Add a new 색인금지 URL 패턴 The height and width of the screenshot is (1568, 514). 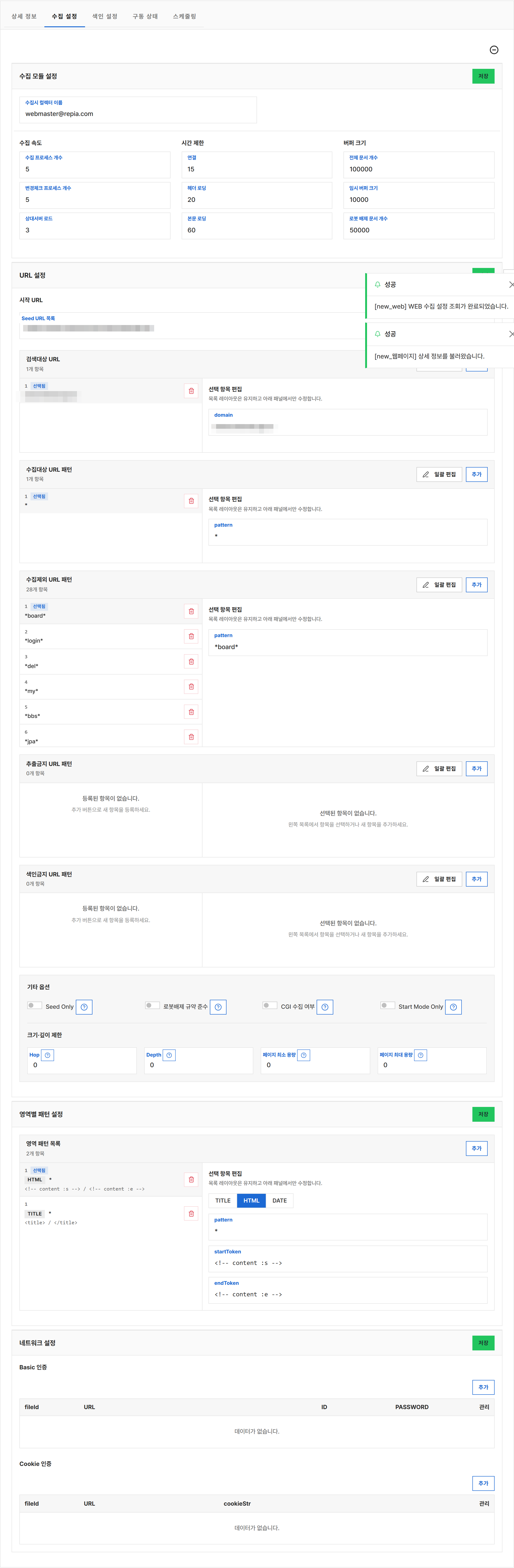click(x=476, y=879)
